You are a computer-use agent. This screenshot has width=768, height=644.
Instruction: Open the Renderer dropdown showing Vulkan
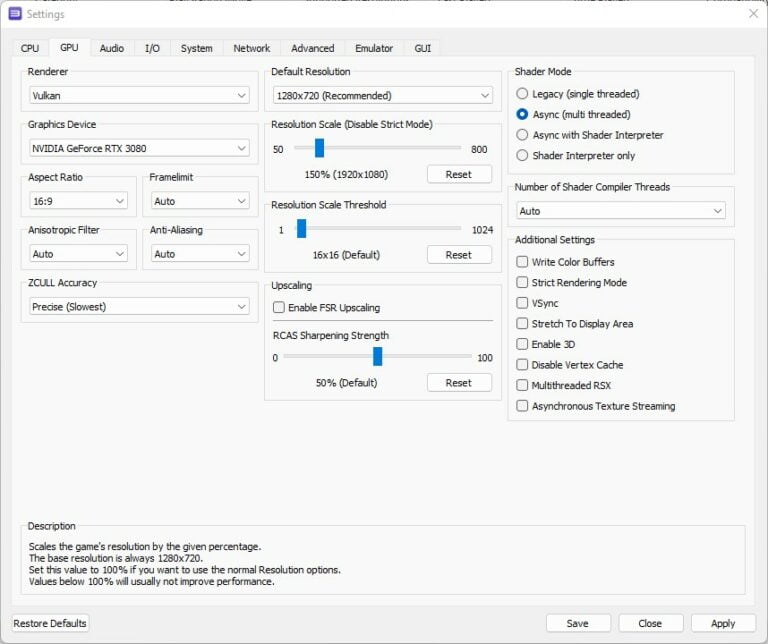pyautogui.click(x=139, y=96)
